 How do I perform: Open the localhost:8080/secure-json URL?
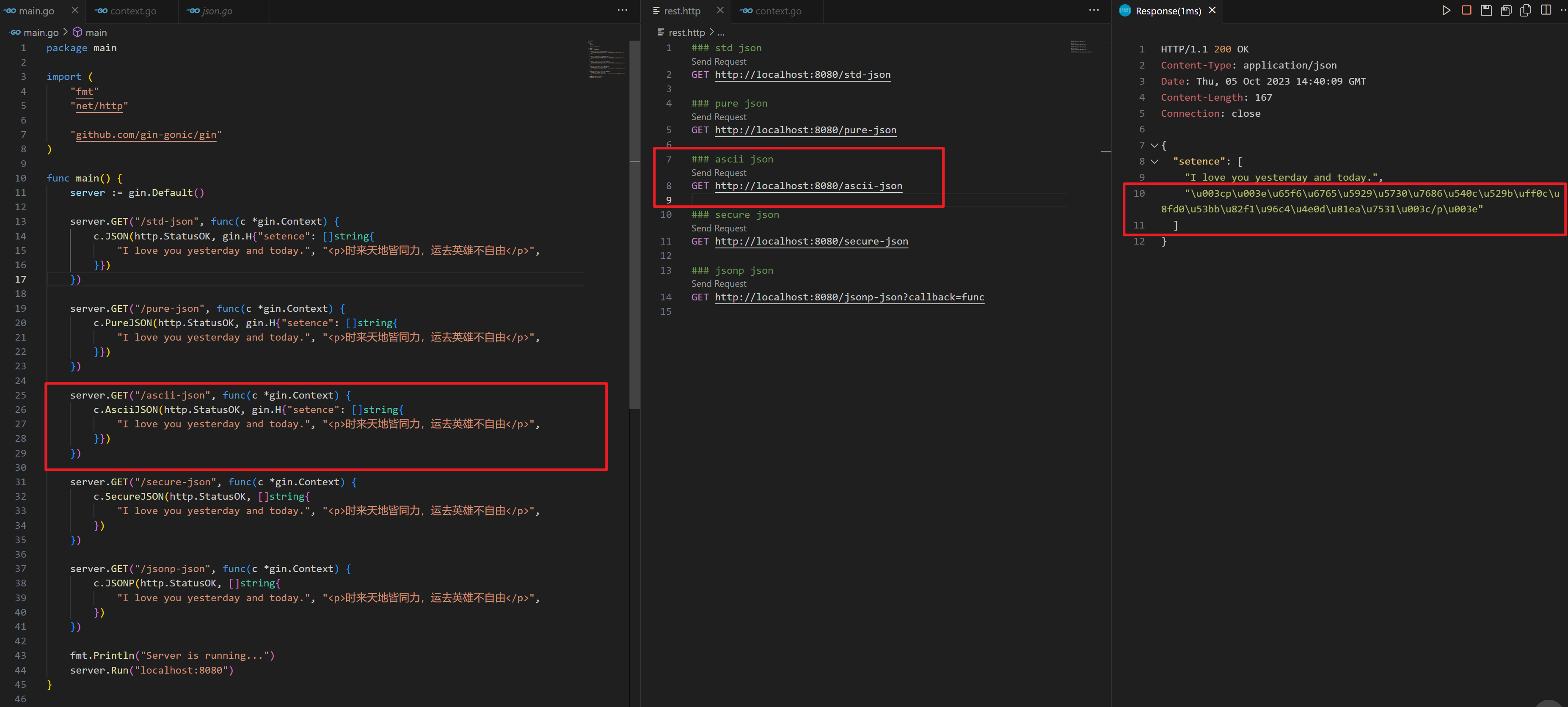(x=811, y=242)
